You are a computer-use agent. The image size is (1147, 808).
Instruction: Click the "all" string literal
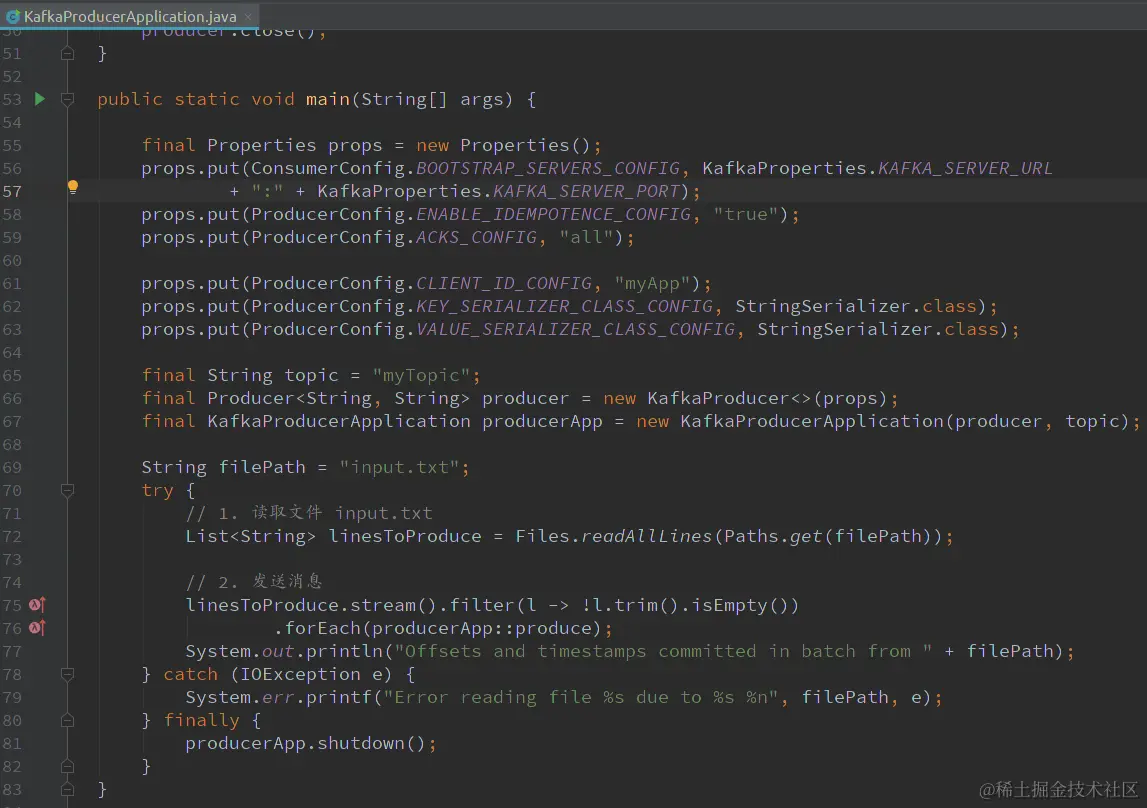click(x=586, y=237)
